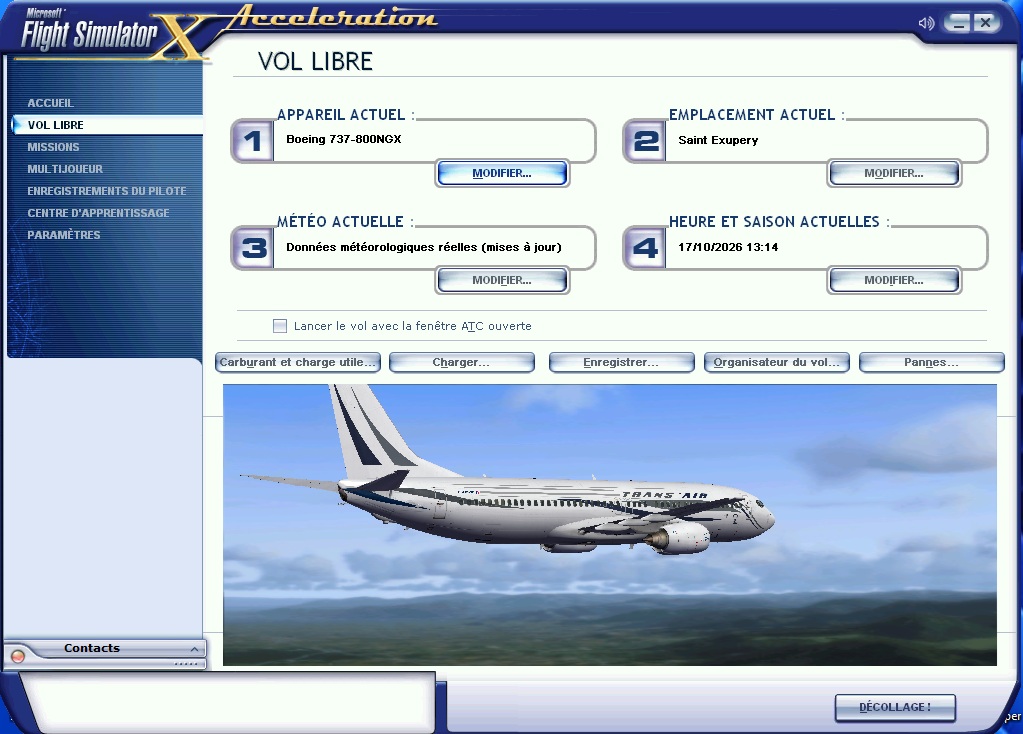Click the Boeing 737 aircraft preview image
The height and width of the screenshot is (734, 1023).
point(609,525)
